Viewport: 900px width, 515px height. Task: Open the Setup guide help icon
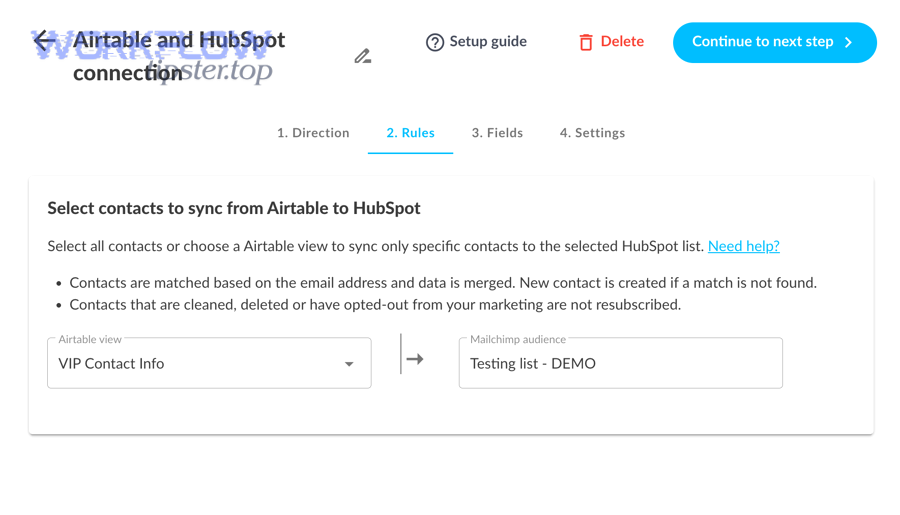(x=435, y=42)
